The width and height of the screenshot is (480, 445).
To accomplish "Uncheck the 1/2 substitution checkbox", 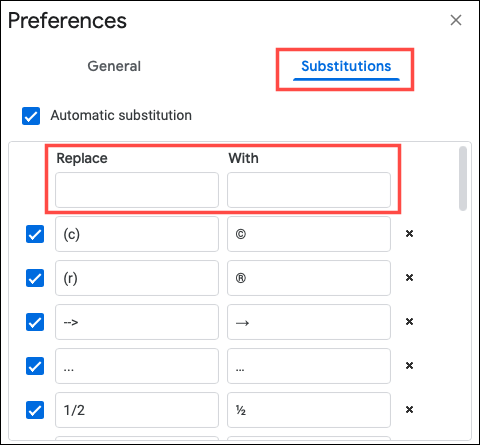I will (x=35, y=410).
